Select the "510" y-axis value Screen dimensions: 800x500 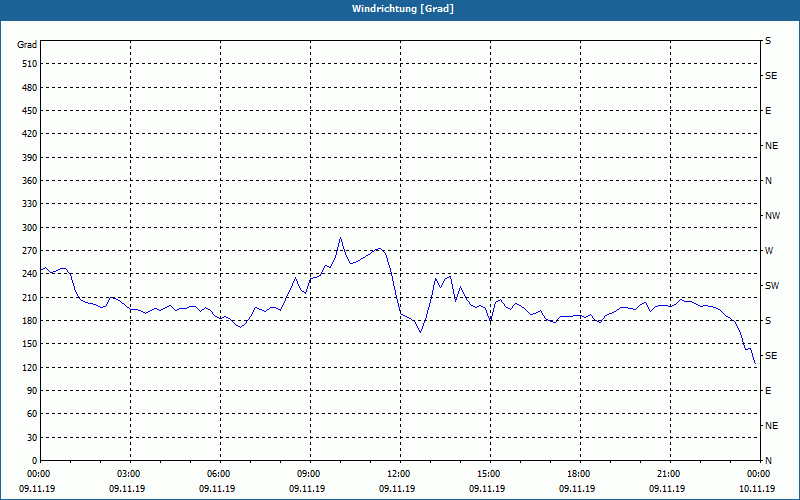point(30,64)
